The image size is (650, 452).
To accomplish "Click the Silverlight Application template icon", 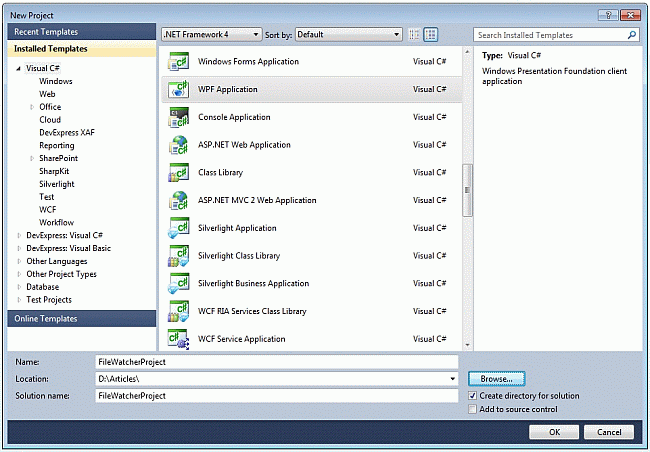I will tap(179, 228).
